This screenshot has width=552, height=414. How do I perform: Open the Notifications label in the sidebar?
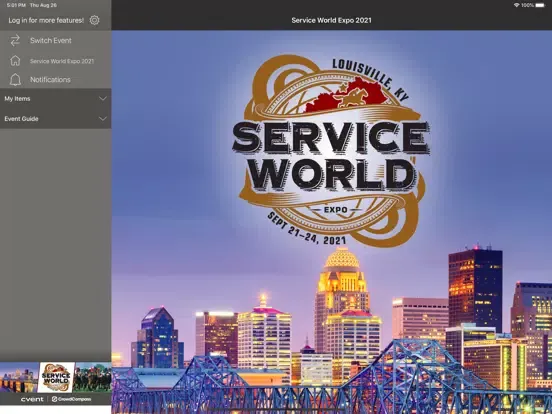point(50,80)
